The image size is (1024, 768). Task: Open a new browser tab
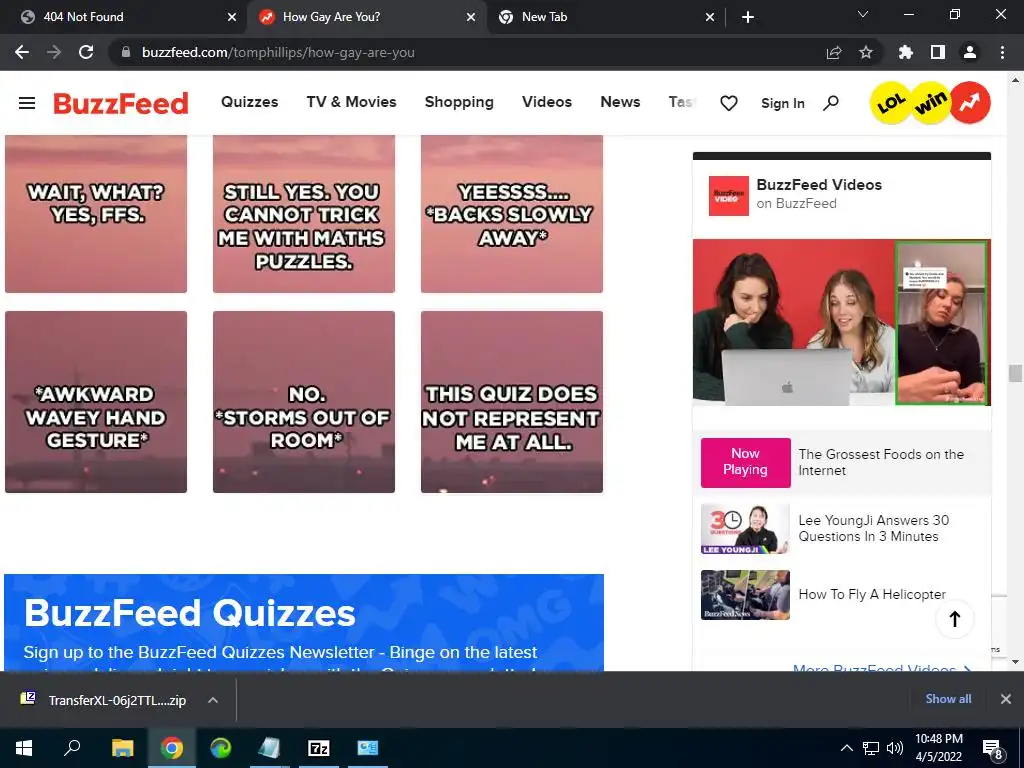[x=748, y=17]
